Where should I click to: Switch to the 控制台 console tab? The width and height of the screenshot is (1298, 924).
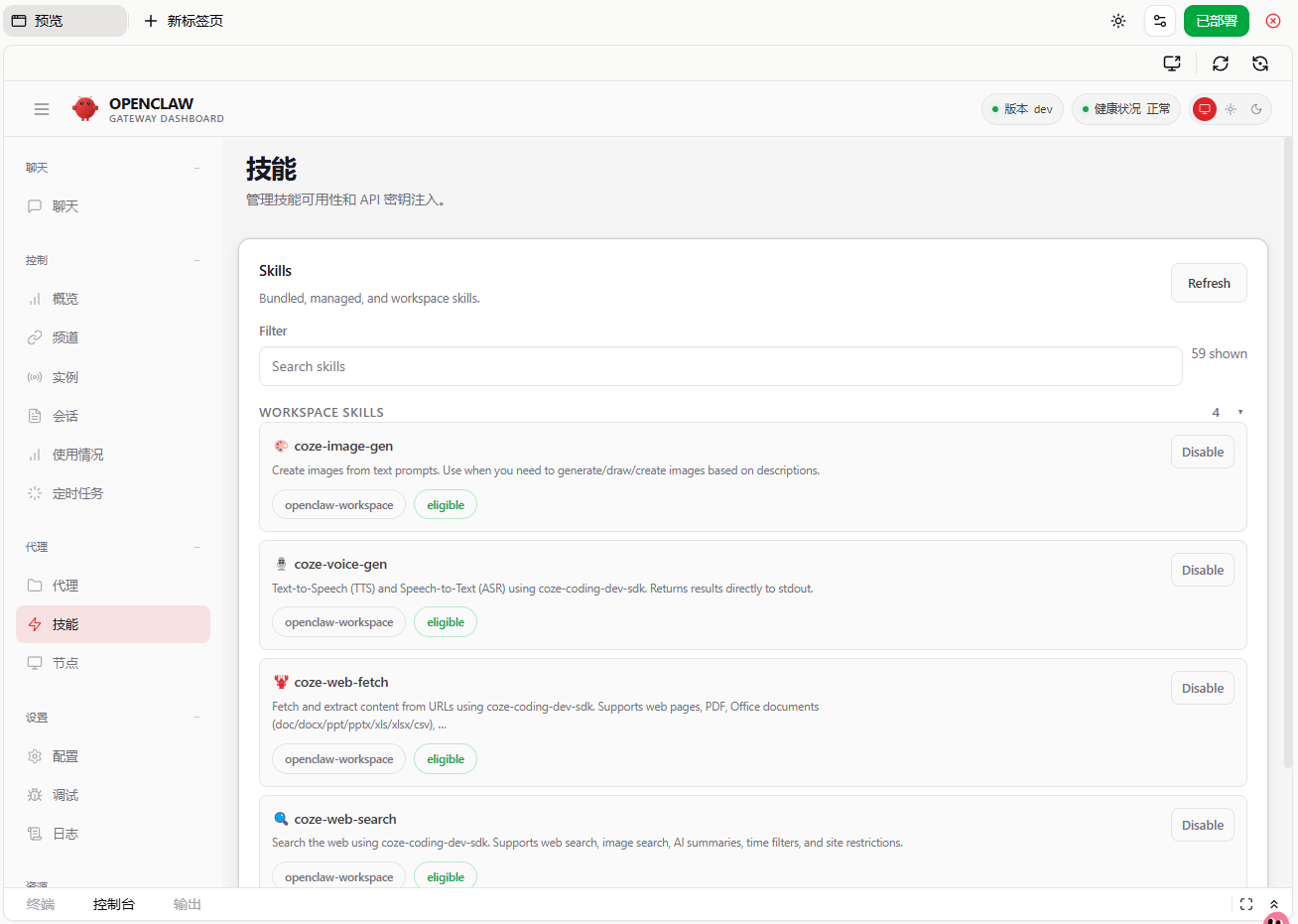(x=114, y=904)
